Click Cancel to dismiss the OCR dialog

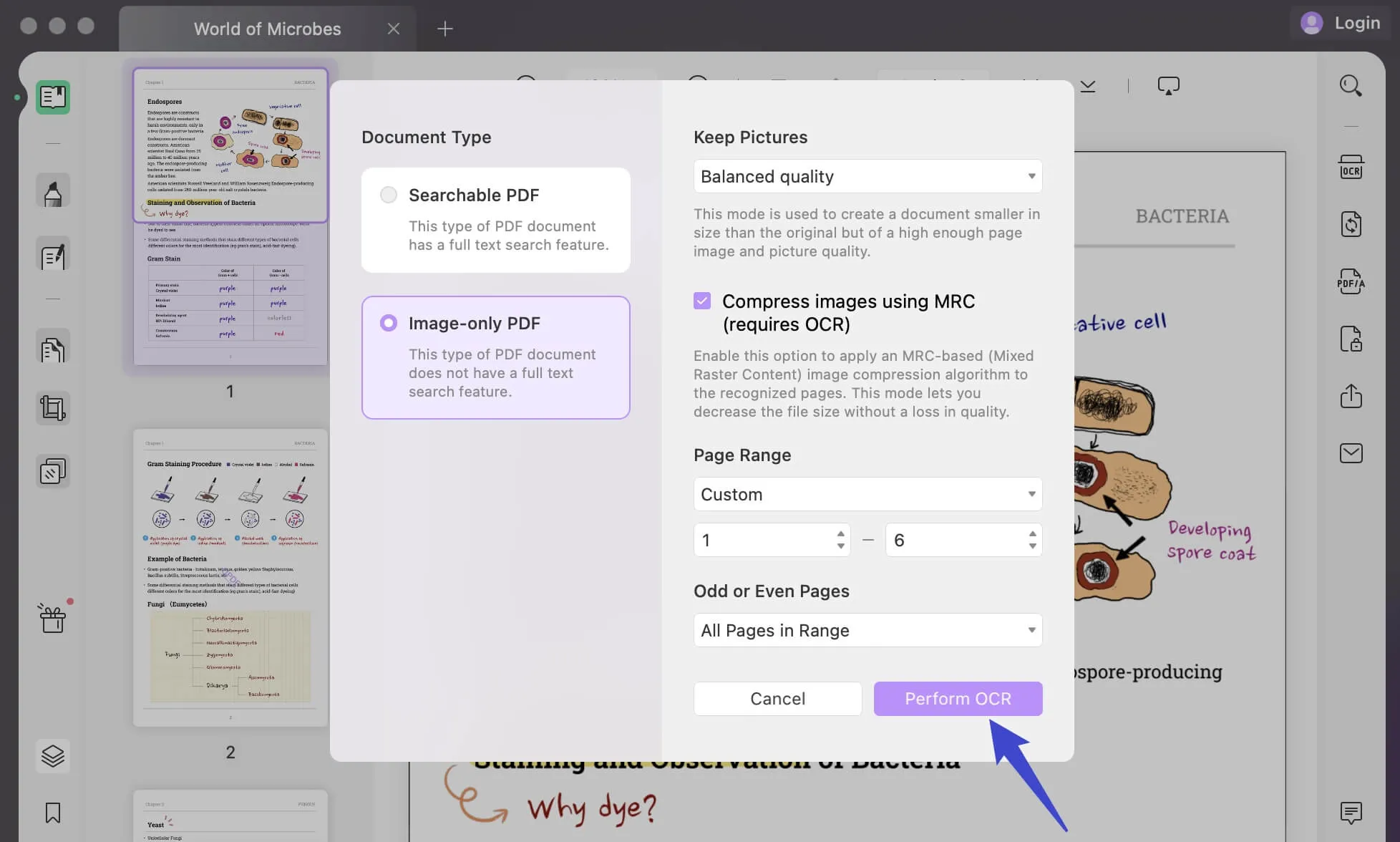[x=777, y=698]
